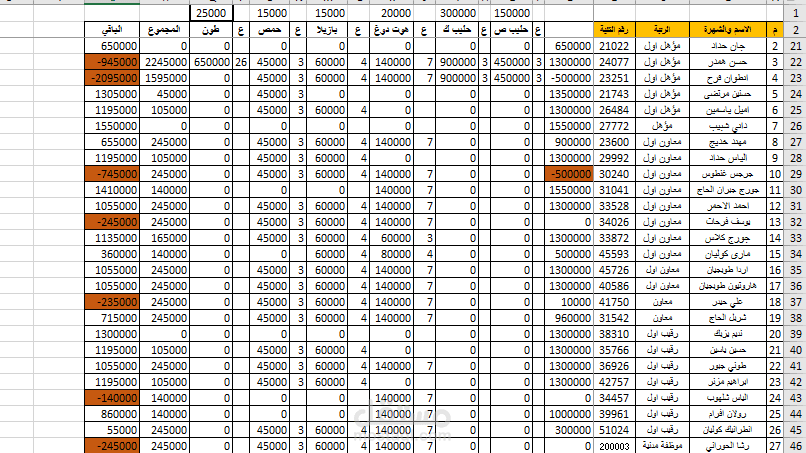The width and height of the screenshot is (806, 453).
Task: Click the yellow الرتبة header cell
Action: 662,30
